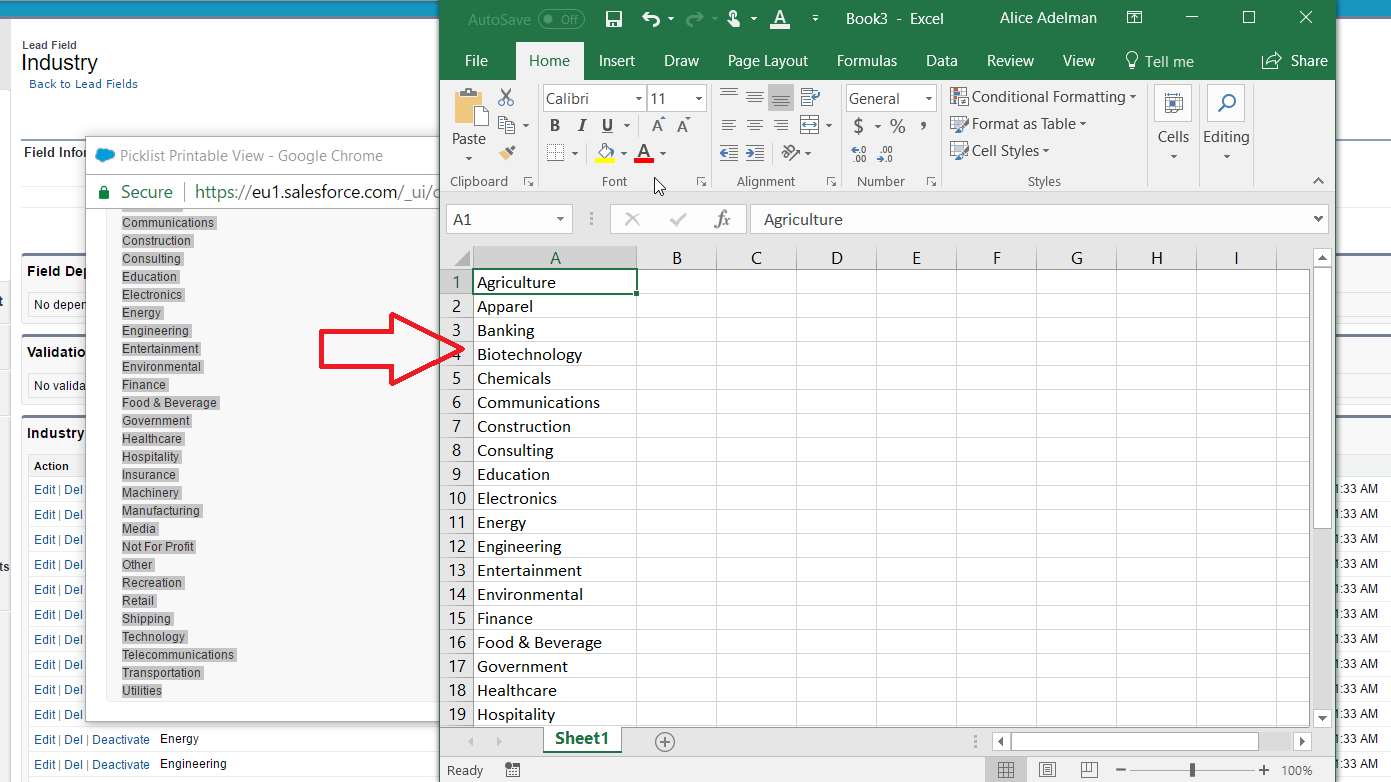Toggle Bottom Align (highlighted)

(x=781, y=97)
